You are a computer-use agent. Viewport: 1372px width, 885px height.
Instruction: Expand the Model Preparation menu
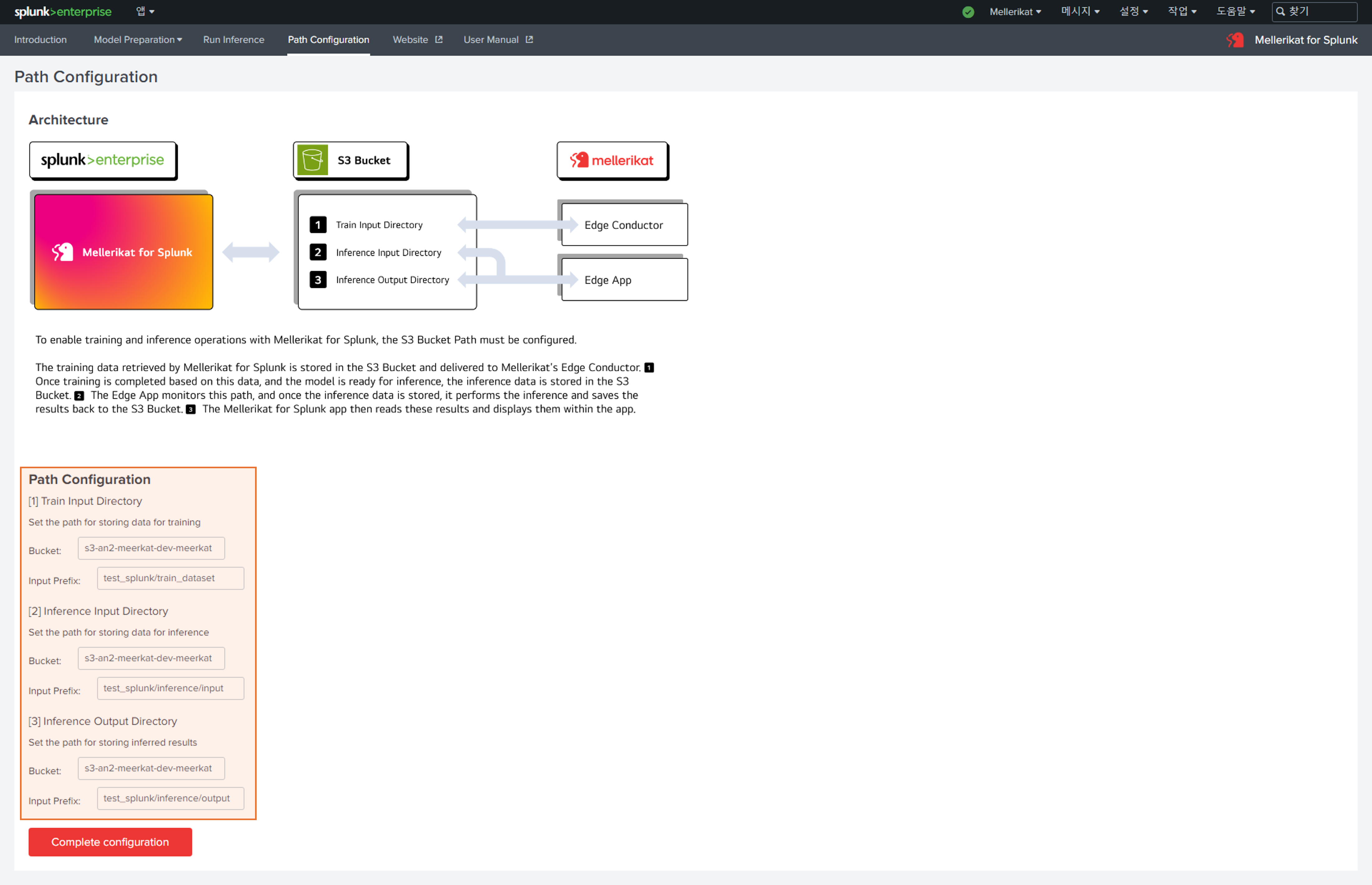tap(138, 40)
